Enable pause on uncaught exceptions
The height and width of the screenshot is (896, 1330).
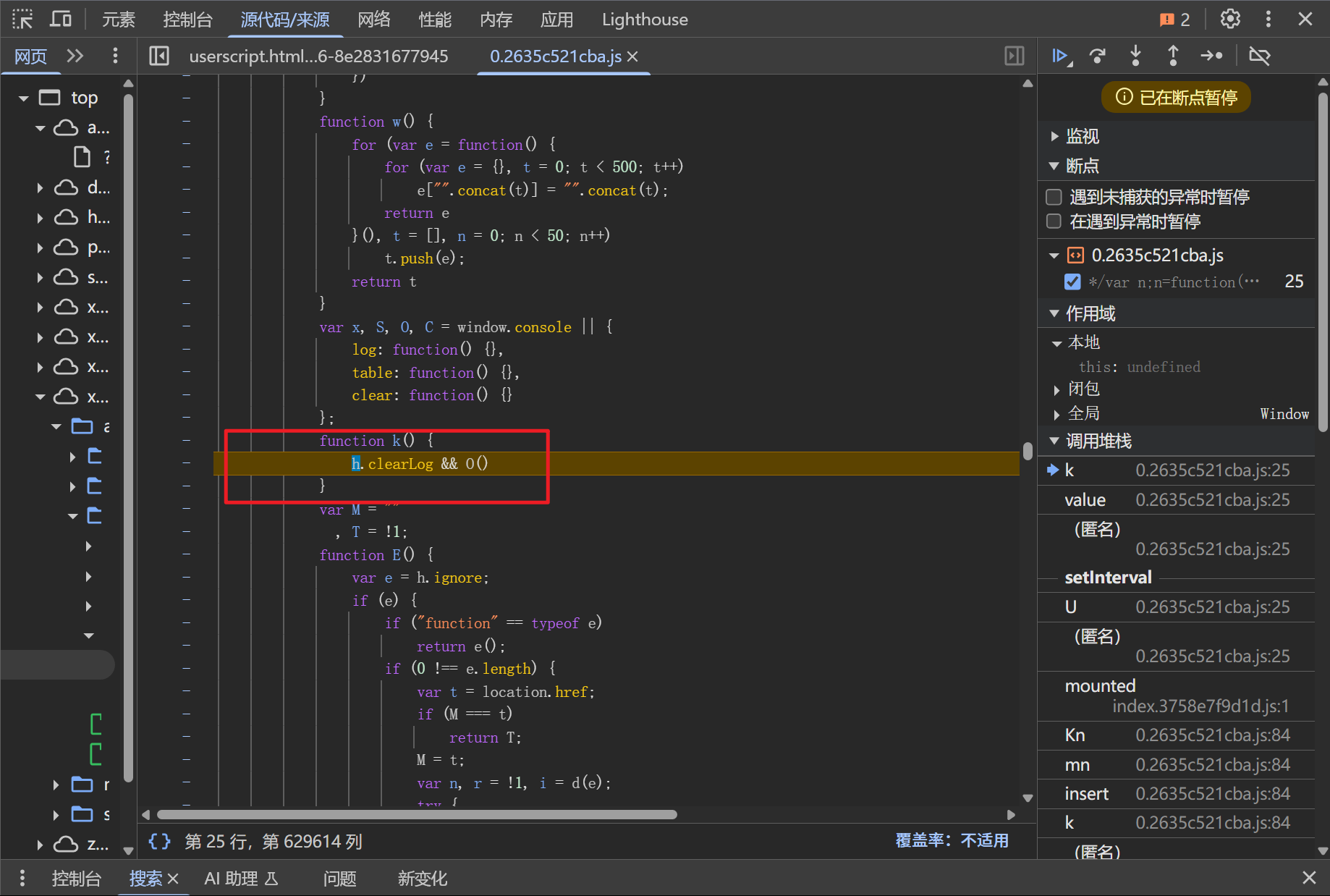(x=1054, y=197)
